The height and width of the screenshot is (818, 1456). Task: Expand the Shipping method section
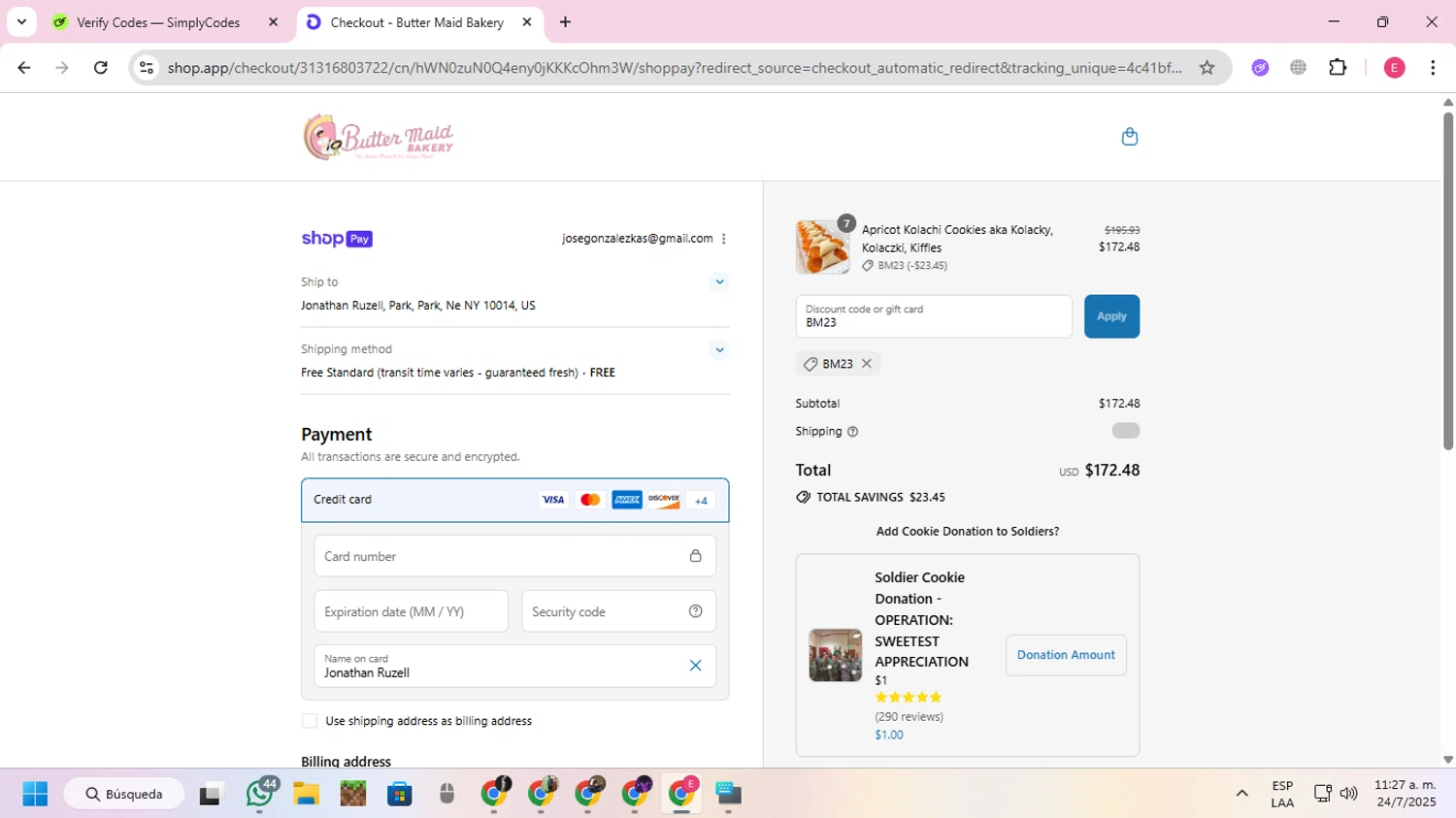pyautogui.click(x=719, y=350)
